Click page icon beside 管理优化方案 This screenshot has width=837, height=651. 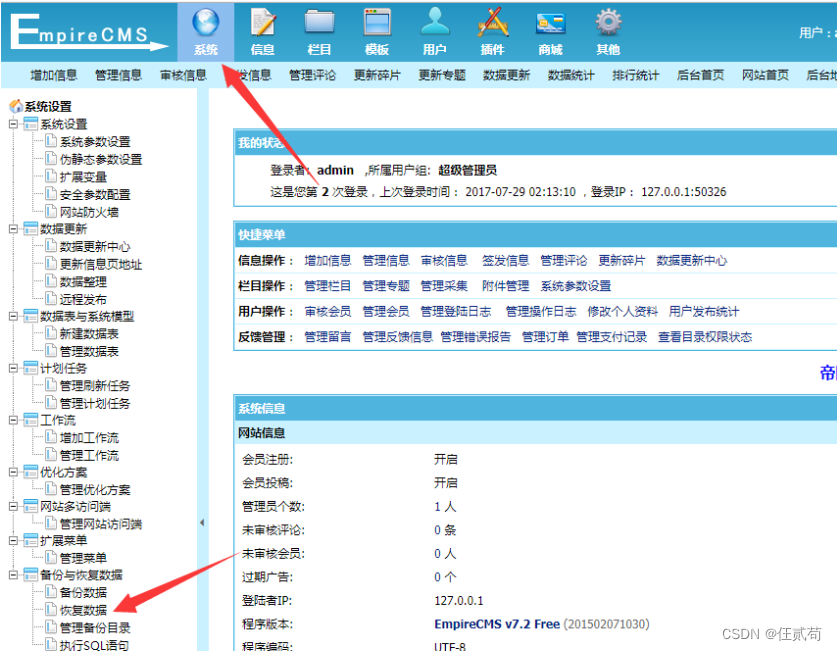[51, 489]
